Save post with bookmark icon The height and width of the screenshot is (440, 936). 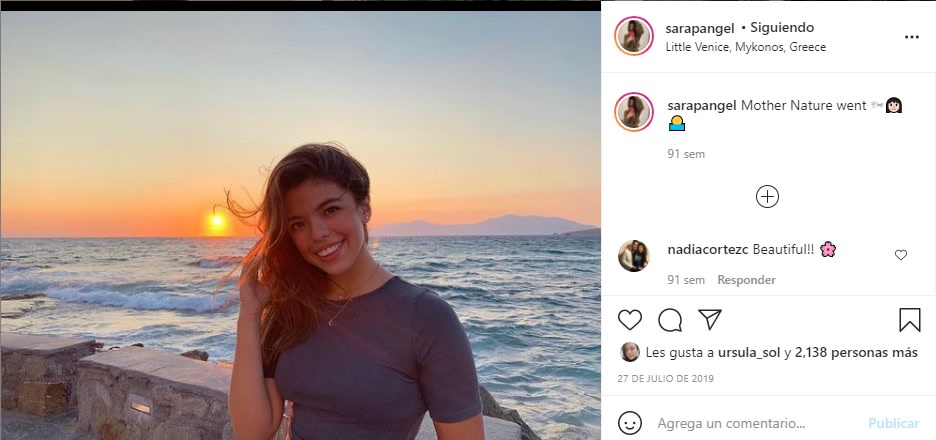click(x=909, y=320)
